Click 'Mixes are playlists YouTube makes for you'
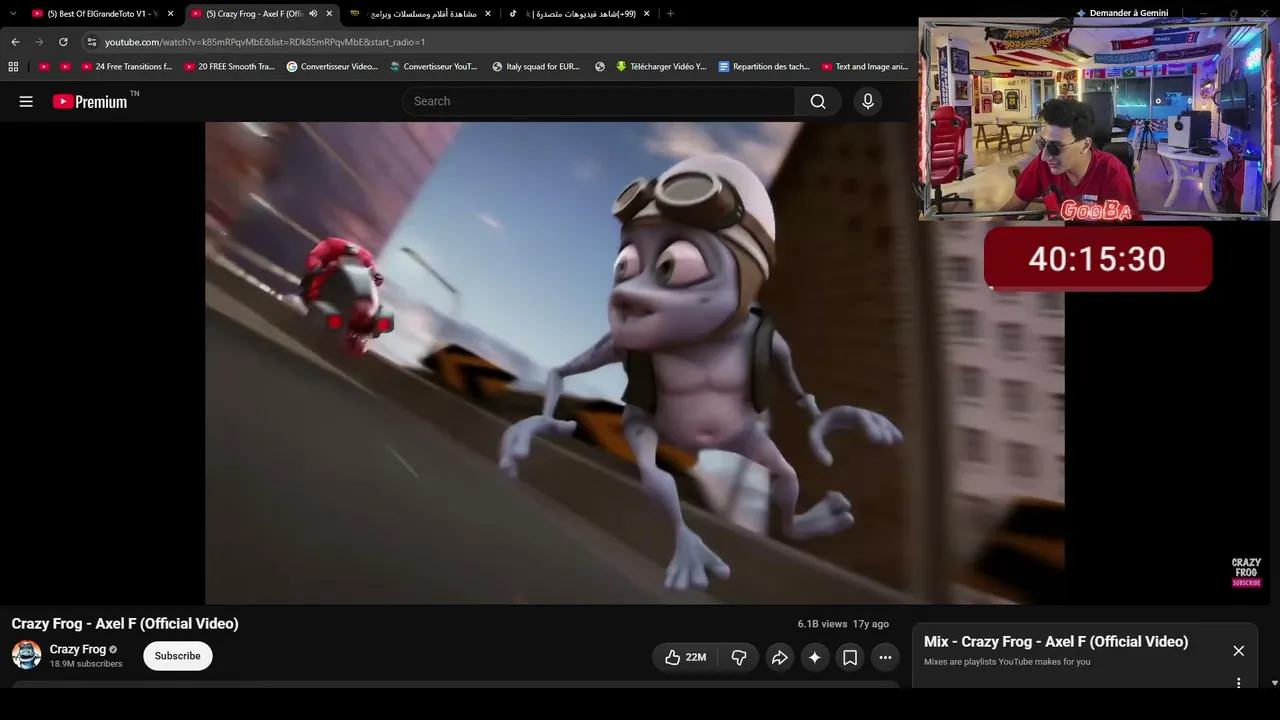 pos(1007,662)
